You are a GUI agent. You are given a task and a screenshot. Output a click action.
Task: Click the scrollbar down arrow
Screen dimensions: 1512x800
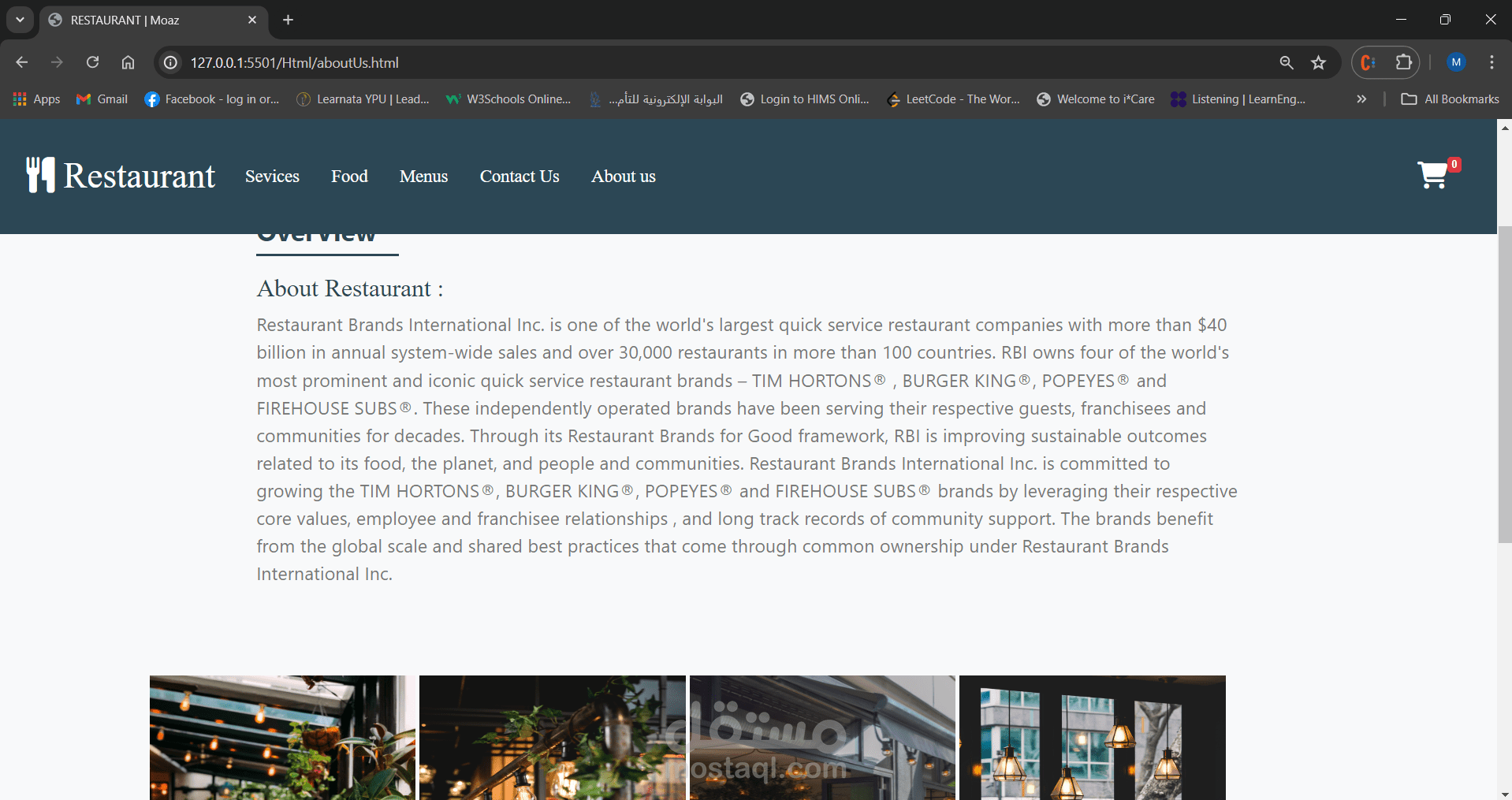[x=1505, y=793]
